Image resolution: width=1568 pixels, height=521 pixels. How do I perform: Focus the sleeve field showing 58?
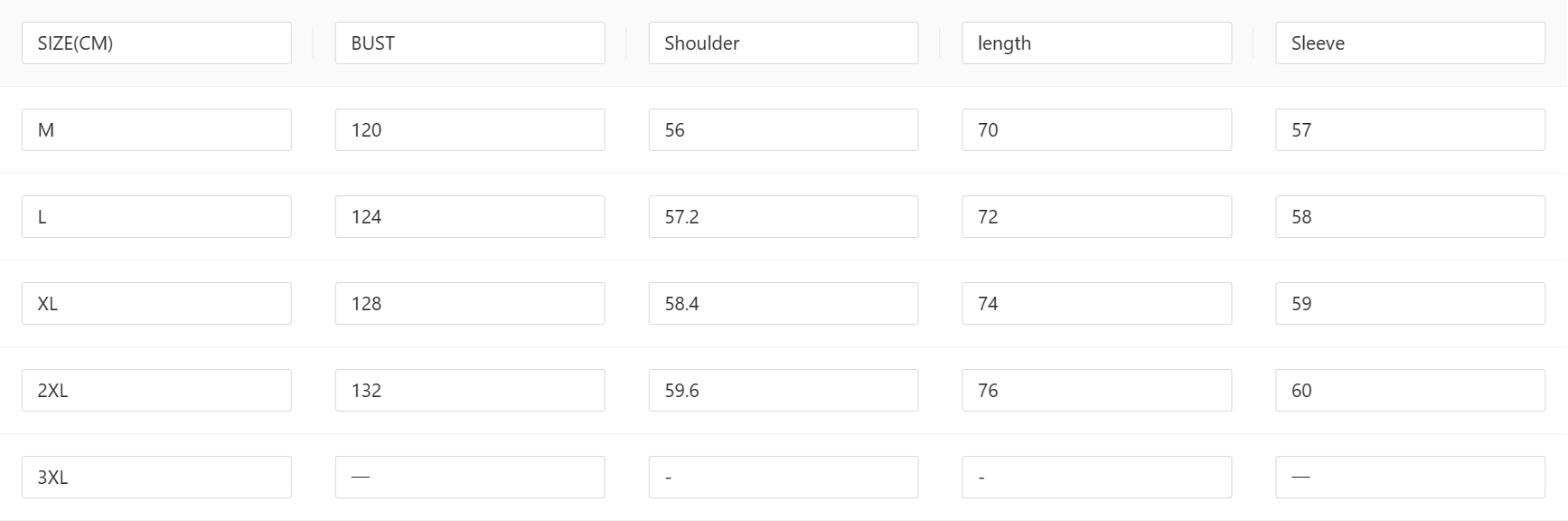[1410, 217]
